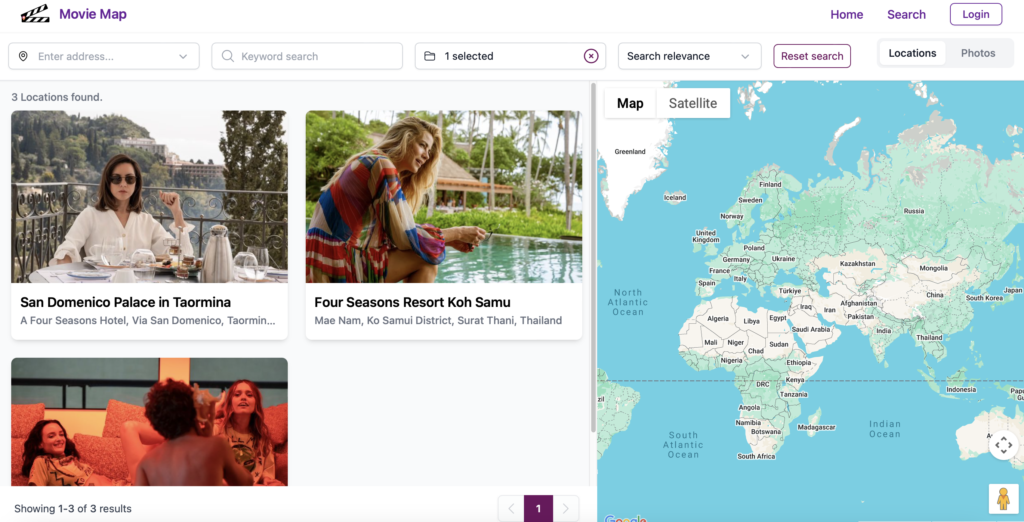
Task: Switch to Photos view
Action: tap(978, 53)
